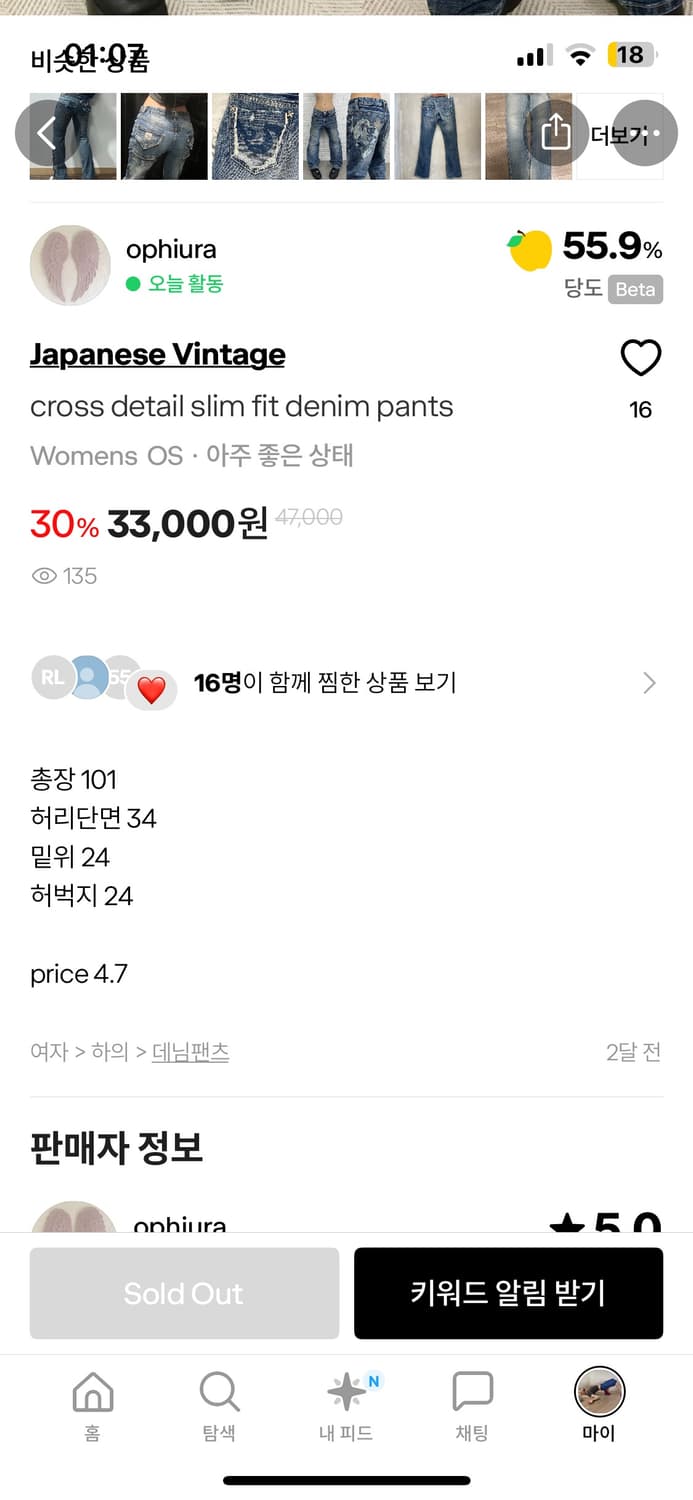Tap the more similar products tile
This screenshot has width=693, height=1500.
tap(606, 136)
